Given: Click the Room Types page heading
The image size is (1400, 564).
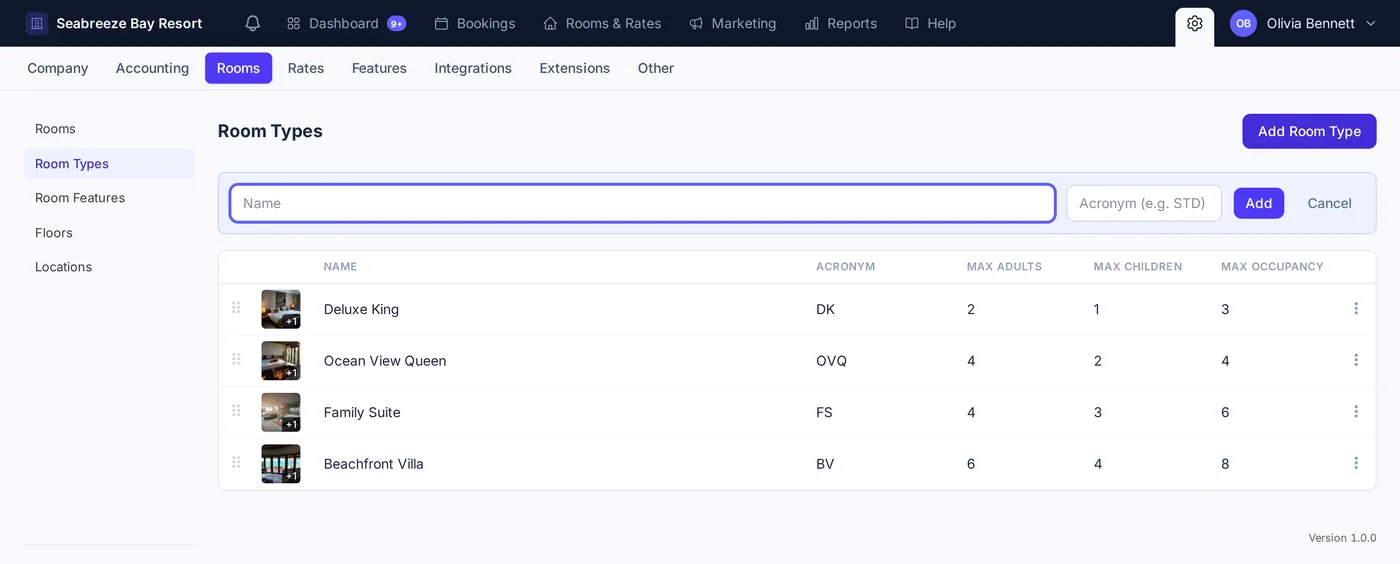Looking at the screenshot, I should coord(270,131).
